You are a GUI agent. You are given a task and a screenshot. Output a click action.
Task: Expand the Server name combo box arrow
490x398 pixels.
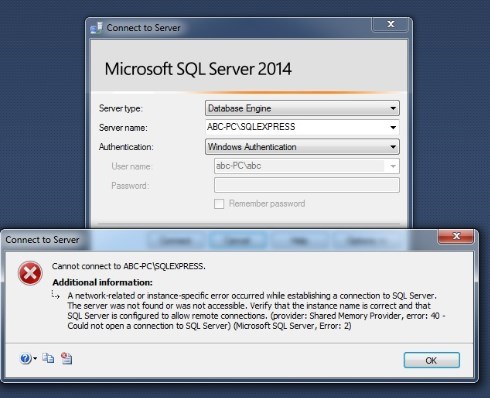(393, 127)
